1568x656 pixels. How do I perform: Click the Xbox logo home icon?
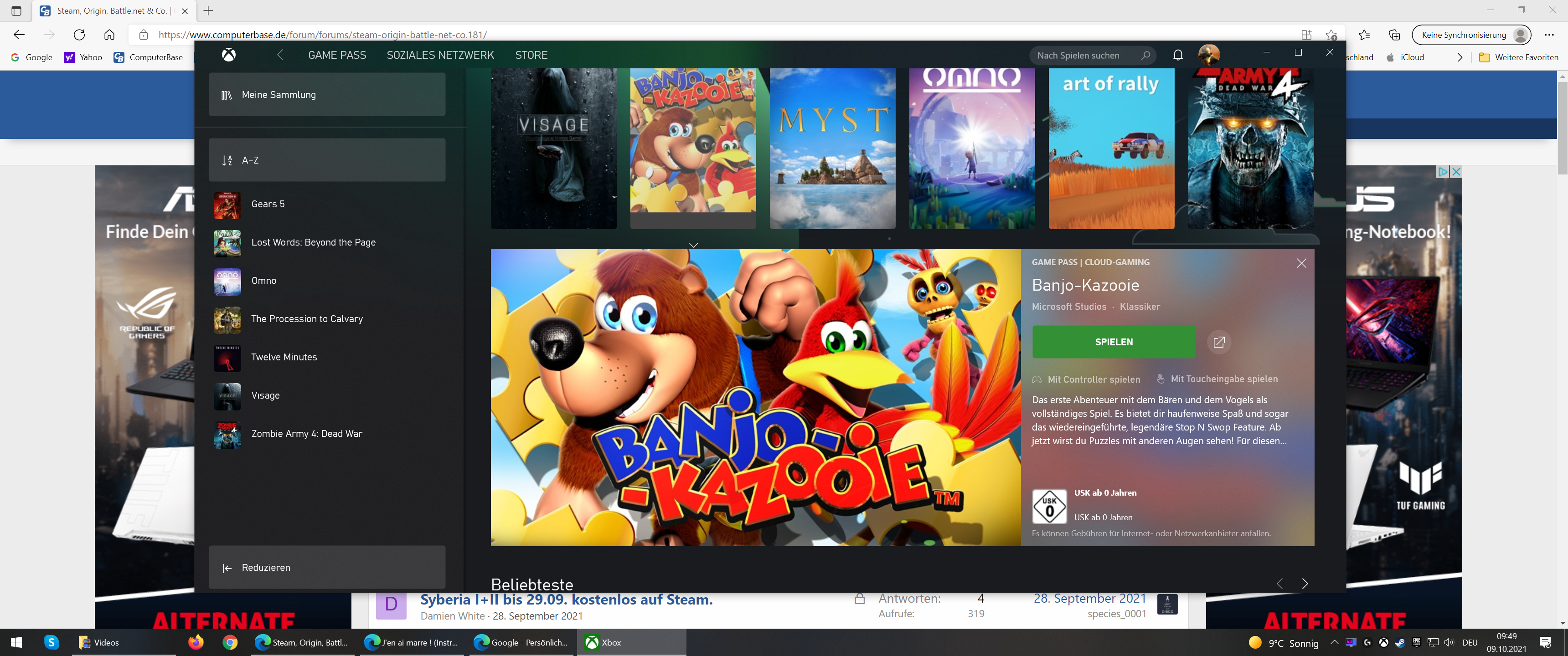(x=228, y=56)
